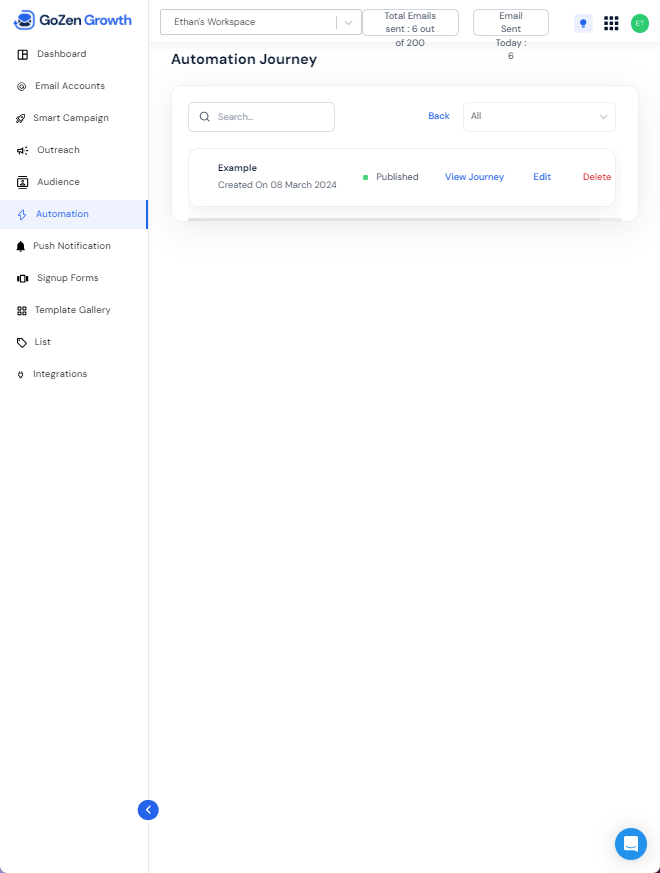Open the chat support widget

(630, 844)
